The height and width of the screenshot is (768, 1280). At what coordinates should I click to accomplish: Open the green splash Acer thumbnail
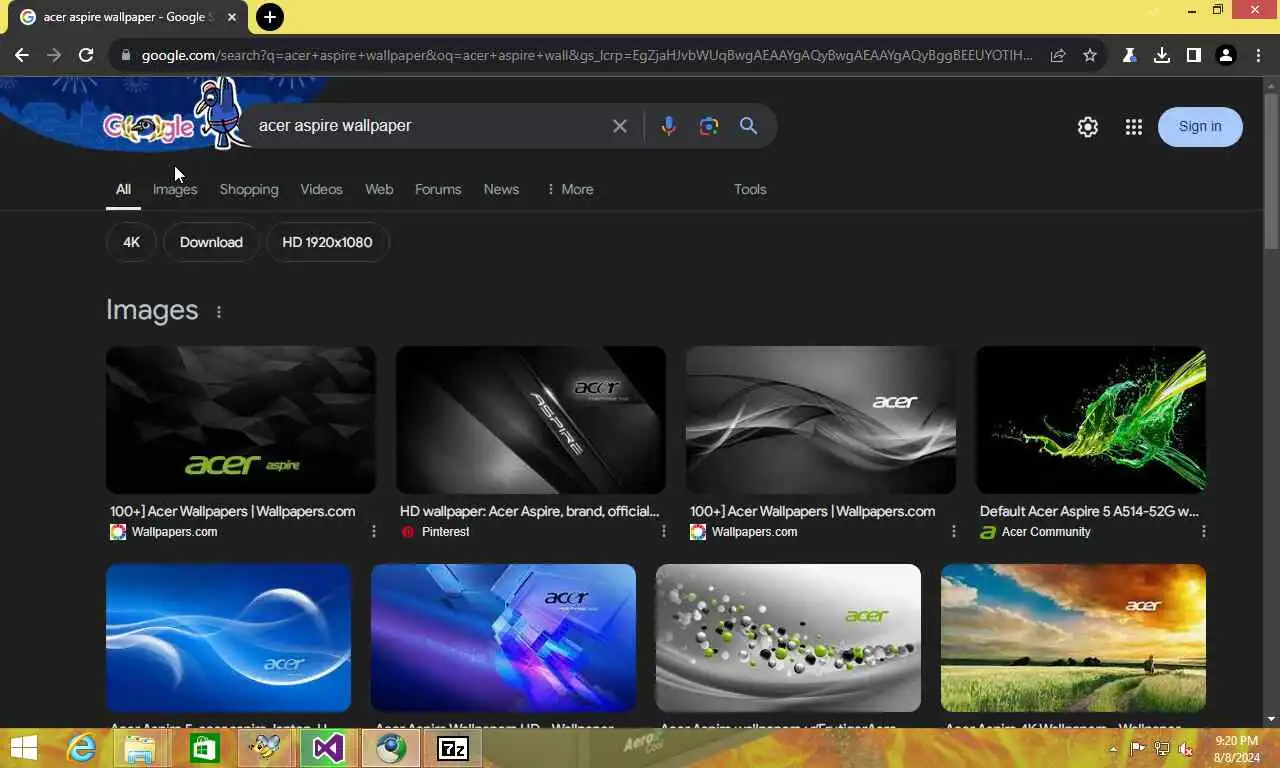click(x=1091, y=420)
